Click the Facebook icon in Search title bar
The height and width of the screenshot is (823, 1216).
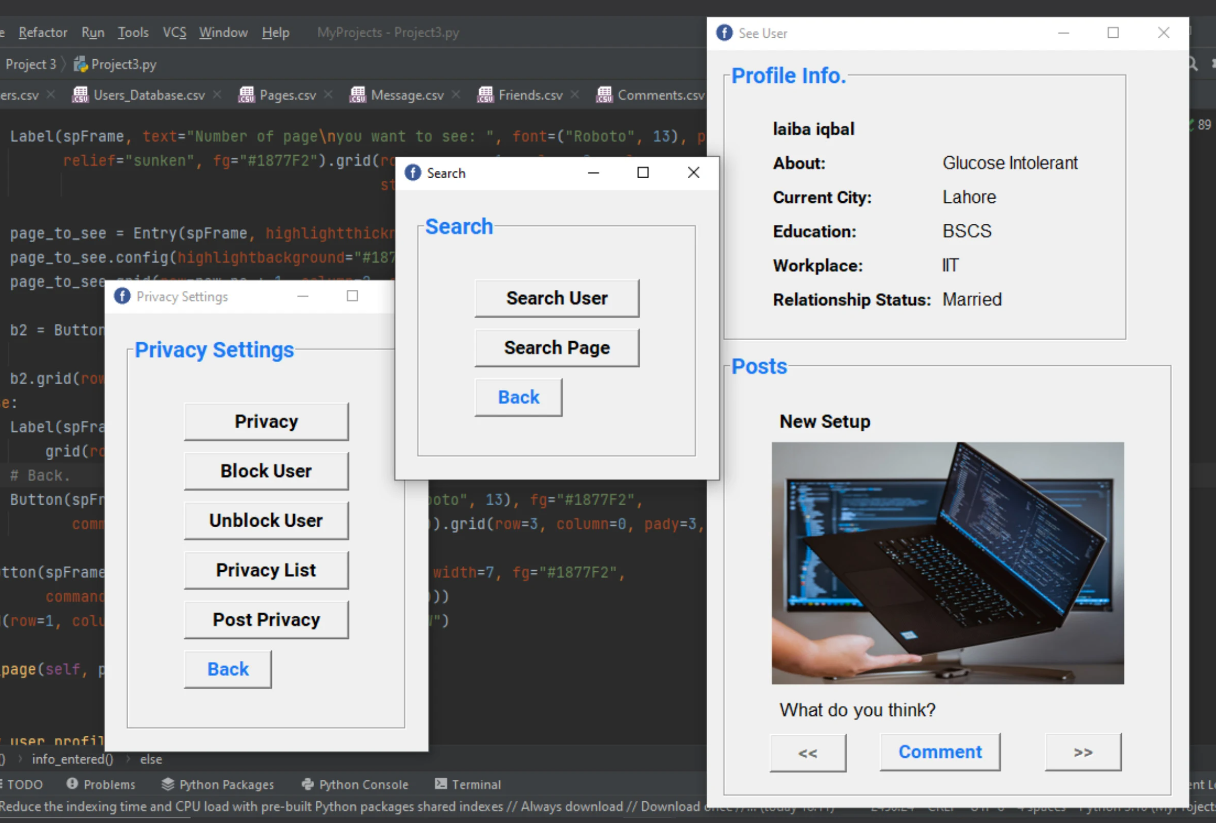[x=413, y=173]
